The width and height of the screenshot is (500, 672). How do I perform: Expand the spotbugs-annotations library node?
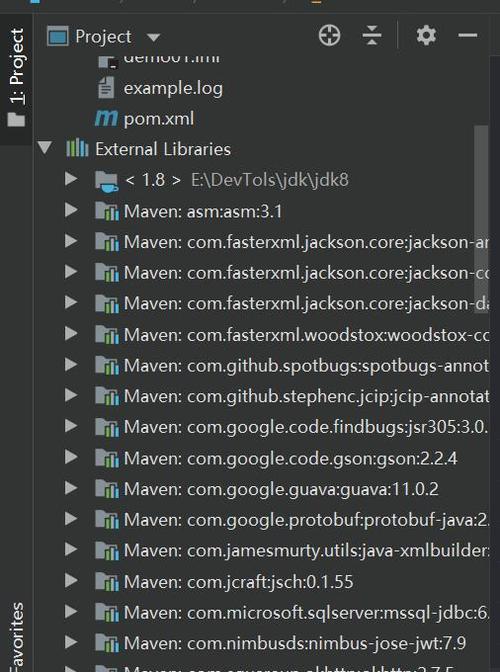coord(71,364)
